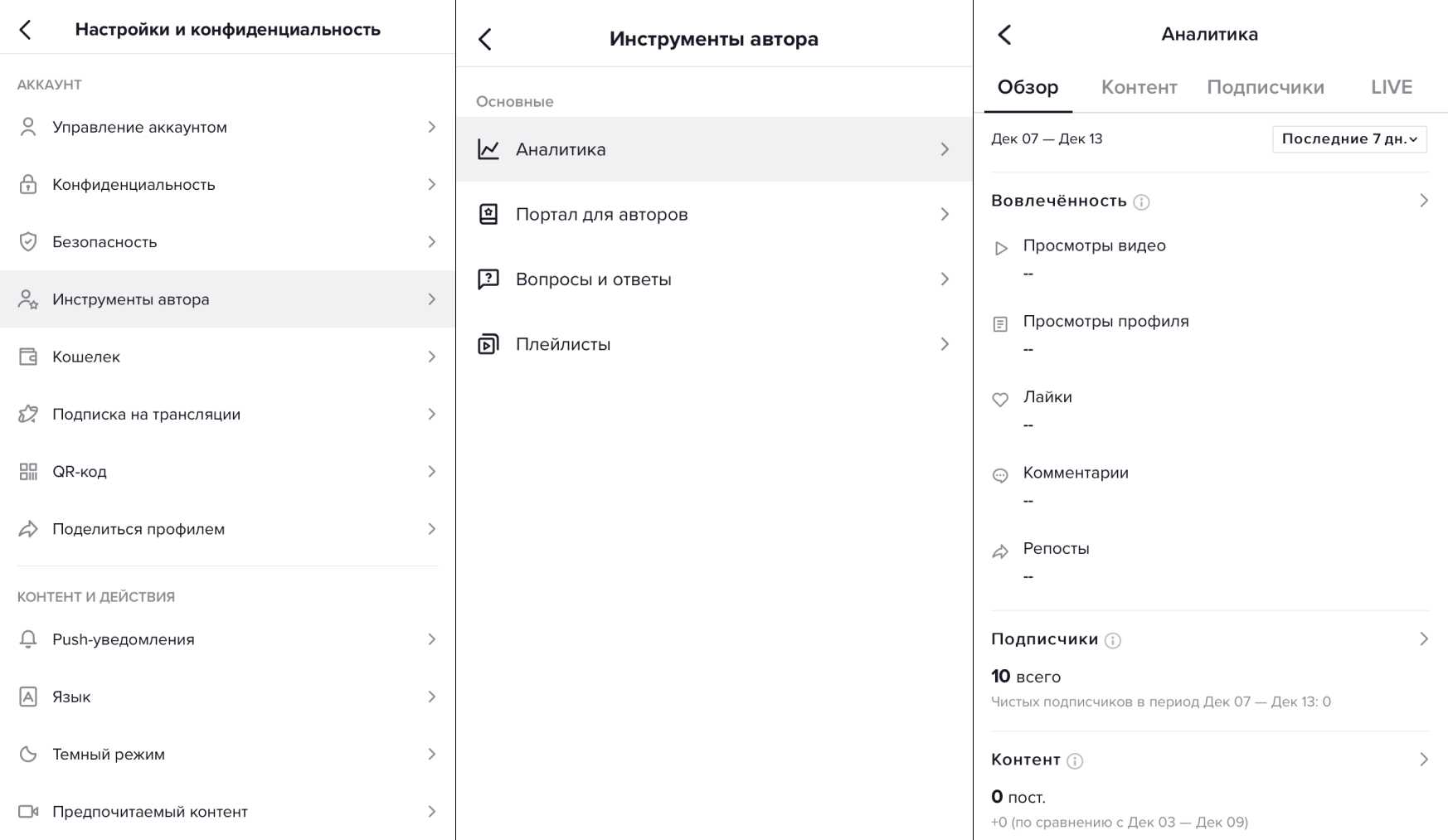Open the Последние 7 дн. period dropdown
Image resolution: width=1448 pixels, height=840 pixels.
[1348, 139]
